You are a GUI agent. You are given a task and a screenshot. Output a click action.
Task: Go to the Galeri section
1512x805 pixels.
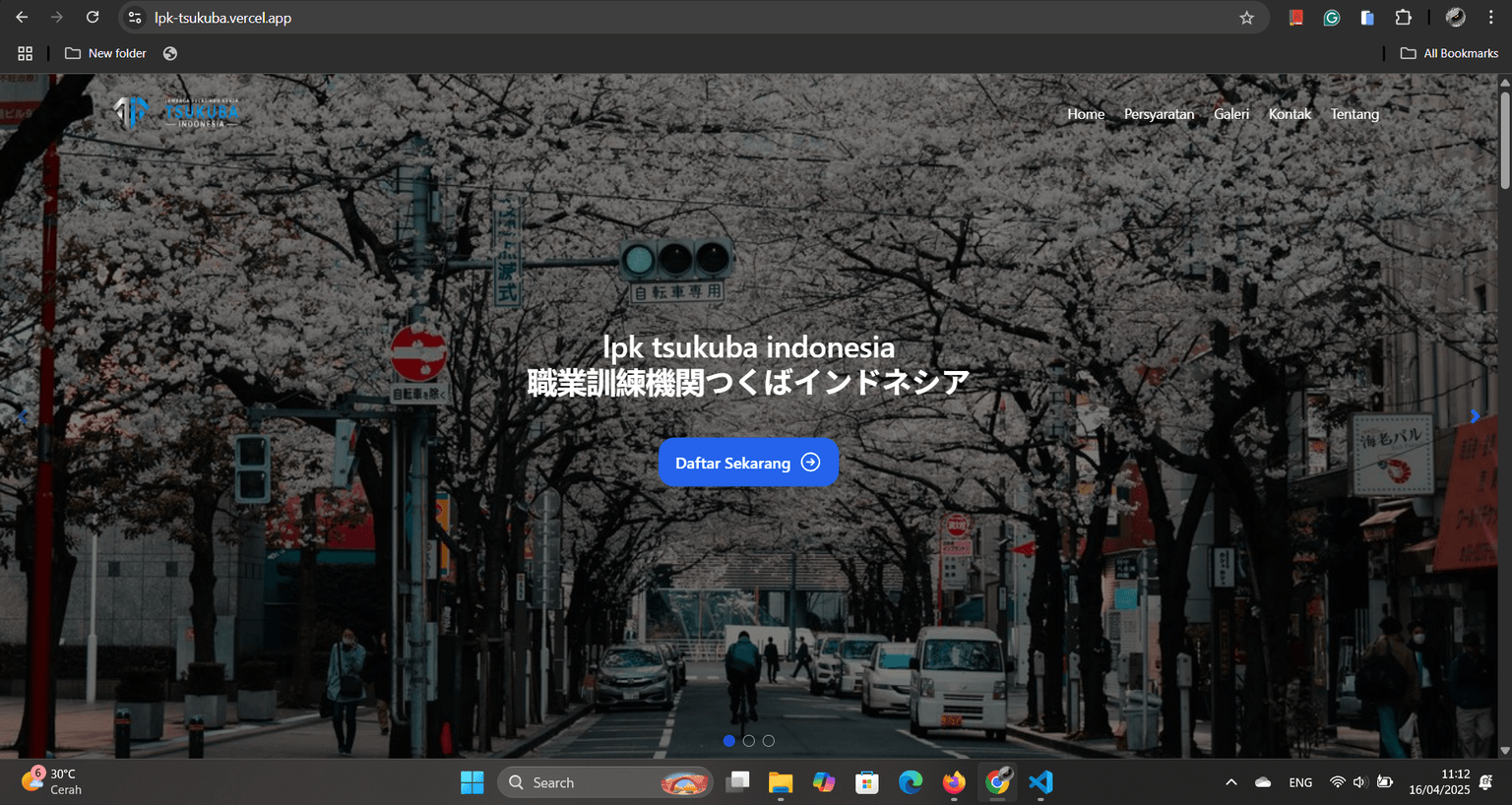[1231, 114]
